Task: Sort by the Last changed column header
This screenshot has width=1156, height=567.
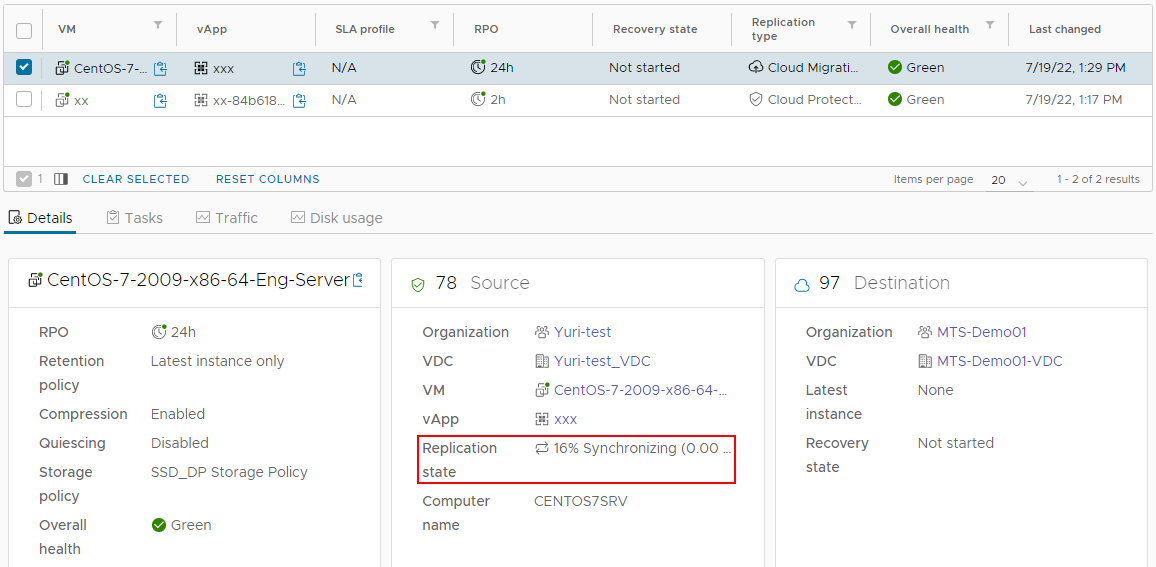Action: [1064, 30]
